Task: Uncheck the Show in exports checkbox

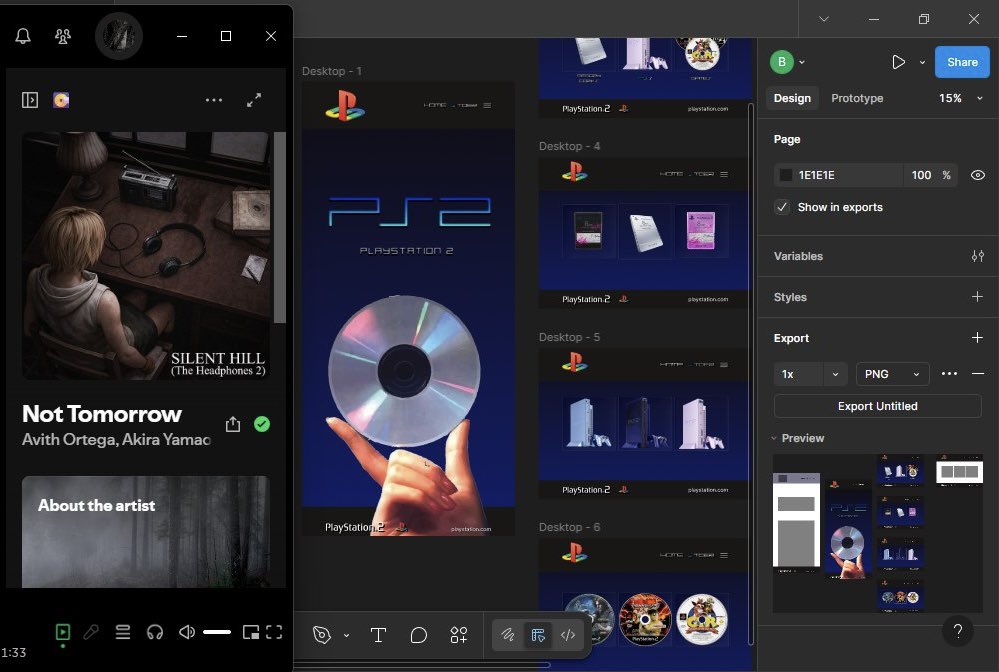Action: (x=782, y=207)
